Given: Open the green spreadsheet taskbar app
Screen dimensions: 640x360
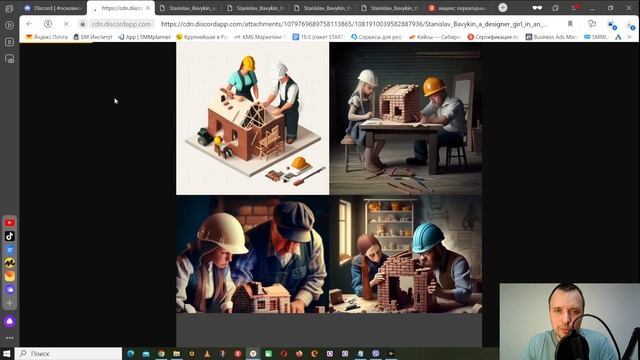Looking at the screenshot, I should 269,353.
